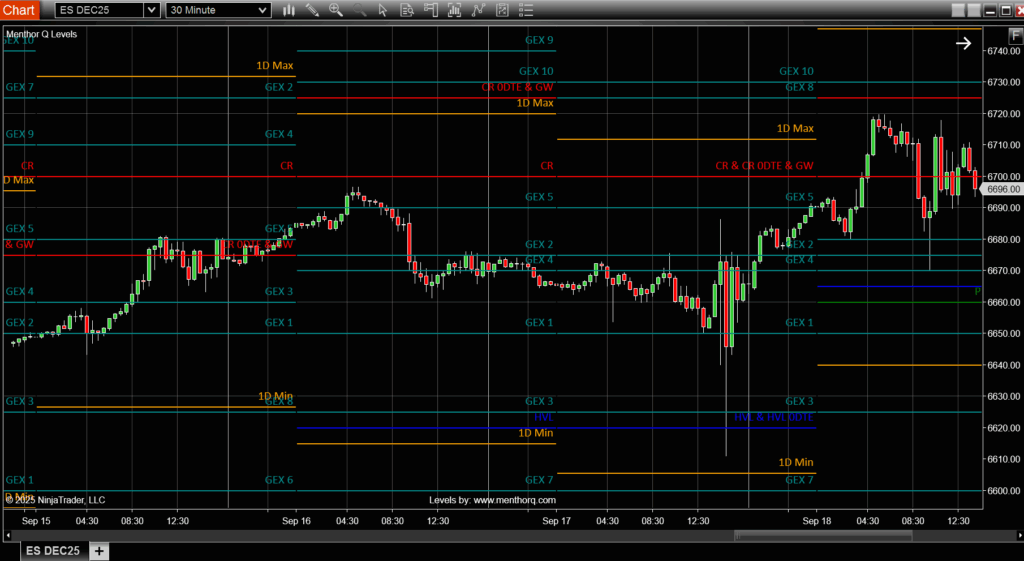Click the HVL & HVL 0DTE label
Image resolution: width=1024 pixels, height=561 pixels.
(x=774, y=417)
